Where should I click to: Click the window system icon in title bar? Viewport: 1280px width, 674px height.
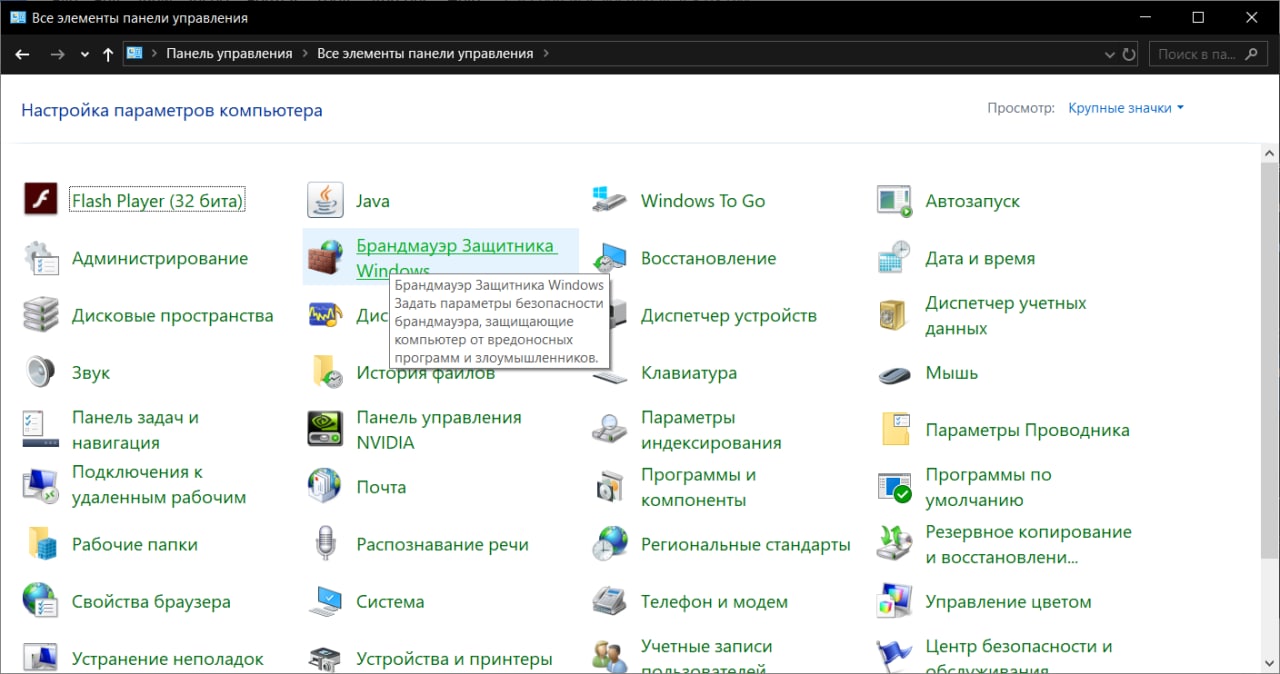[x=17, y=17]
